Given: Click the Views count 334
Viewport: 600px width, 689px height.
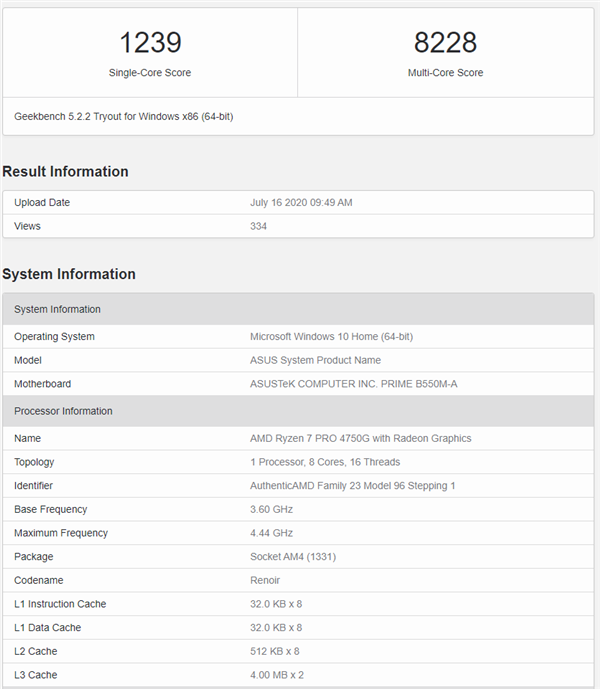Looking at the screenshot, I should (x=258, y=226).
